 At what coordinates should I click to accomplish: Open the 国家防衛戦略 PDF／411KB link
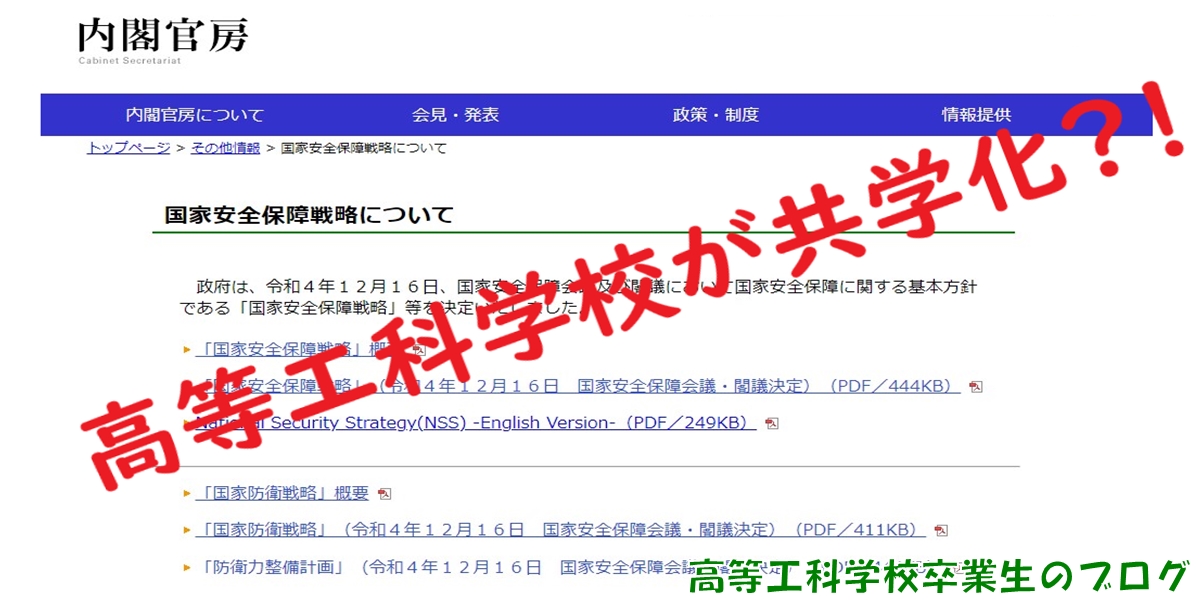(560, 530)
